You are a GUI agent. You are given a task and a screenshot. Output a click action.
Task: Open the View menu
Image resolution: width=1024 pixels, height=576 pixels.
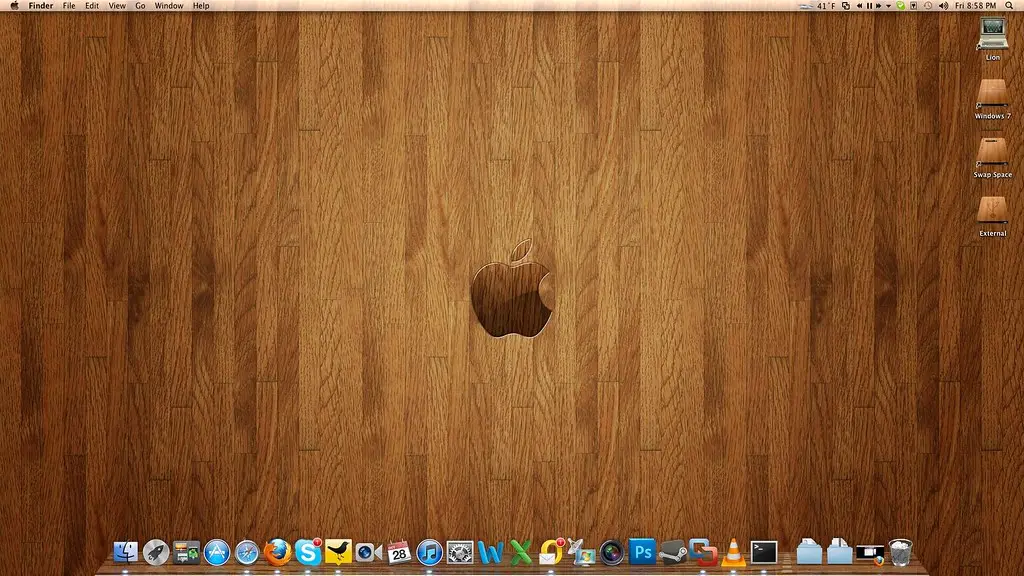tap(117, 6)
